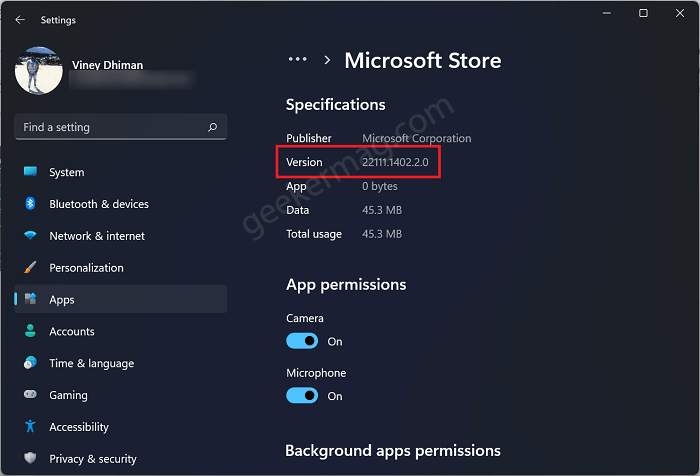
Task: Click the Bluetooth icon in sidebar
Action: [x=30, y=204]
